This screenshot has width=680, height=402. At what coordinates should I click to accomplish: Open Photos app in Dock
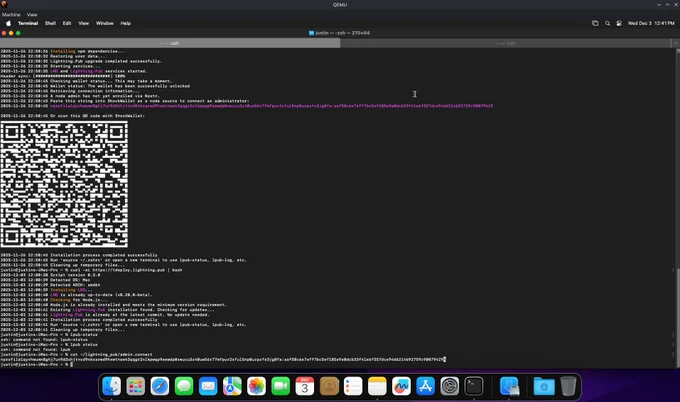click(256, 386)
